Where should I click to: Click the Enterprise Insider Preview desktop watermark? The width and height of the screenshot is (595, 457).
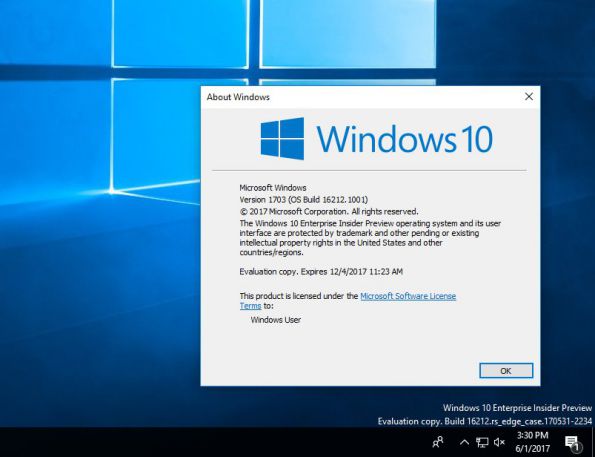517,408
